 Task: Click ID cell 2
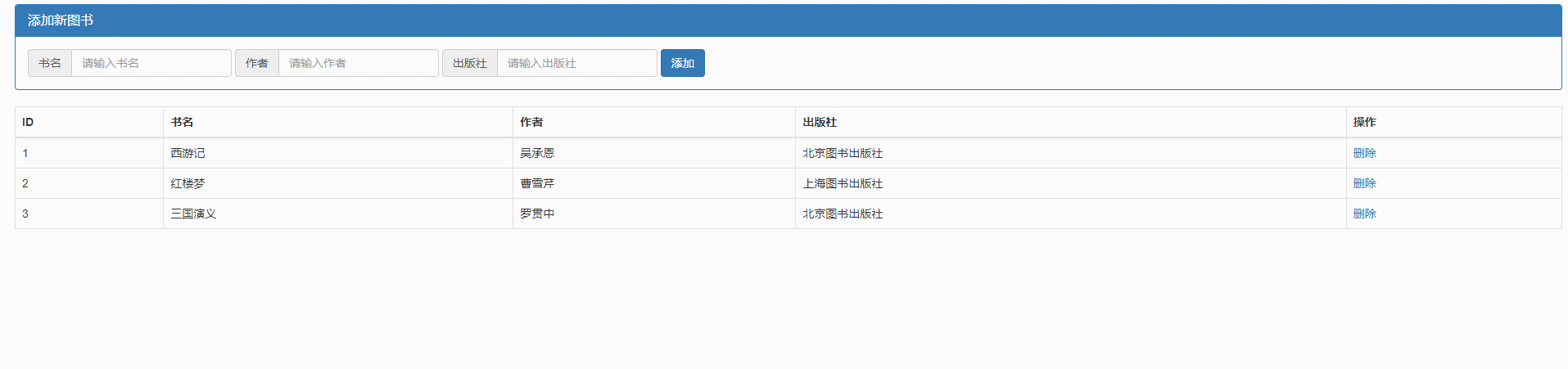[89, 183]
